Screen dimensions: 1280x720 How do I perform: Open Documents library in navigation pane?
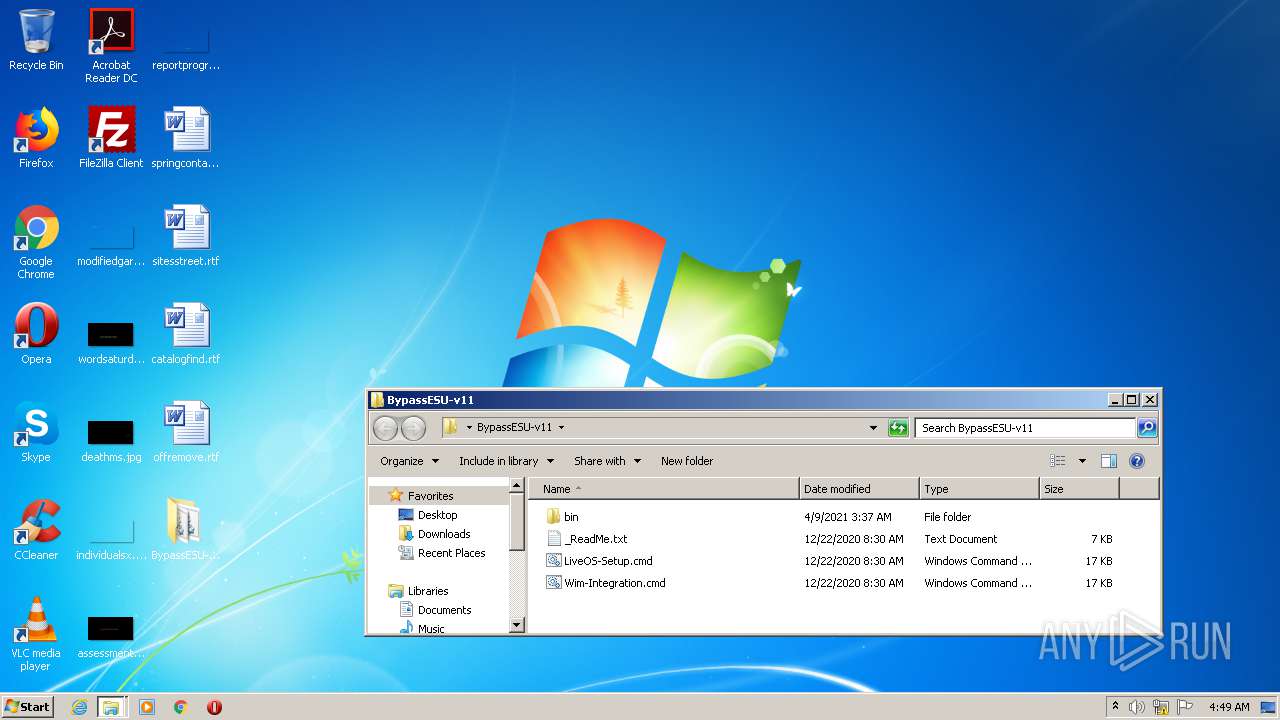444,610
